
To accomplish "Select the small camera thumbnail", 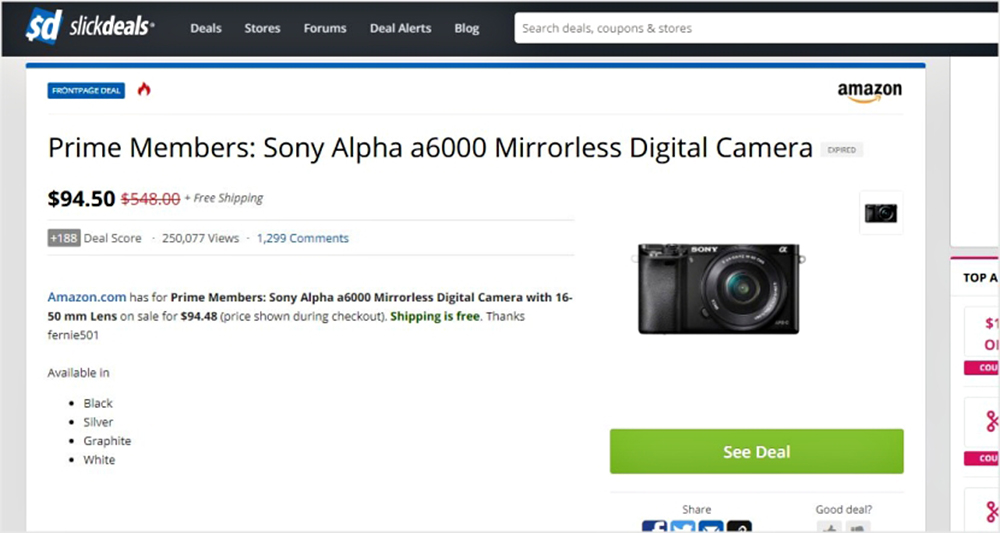I will coord(881,213).
